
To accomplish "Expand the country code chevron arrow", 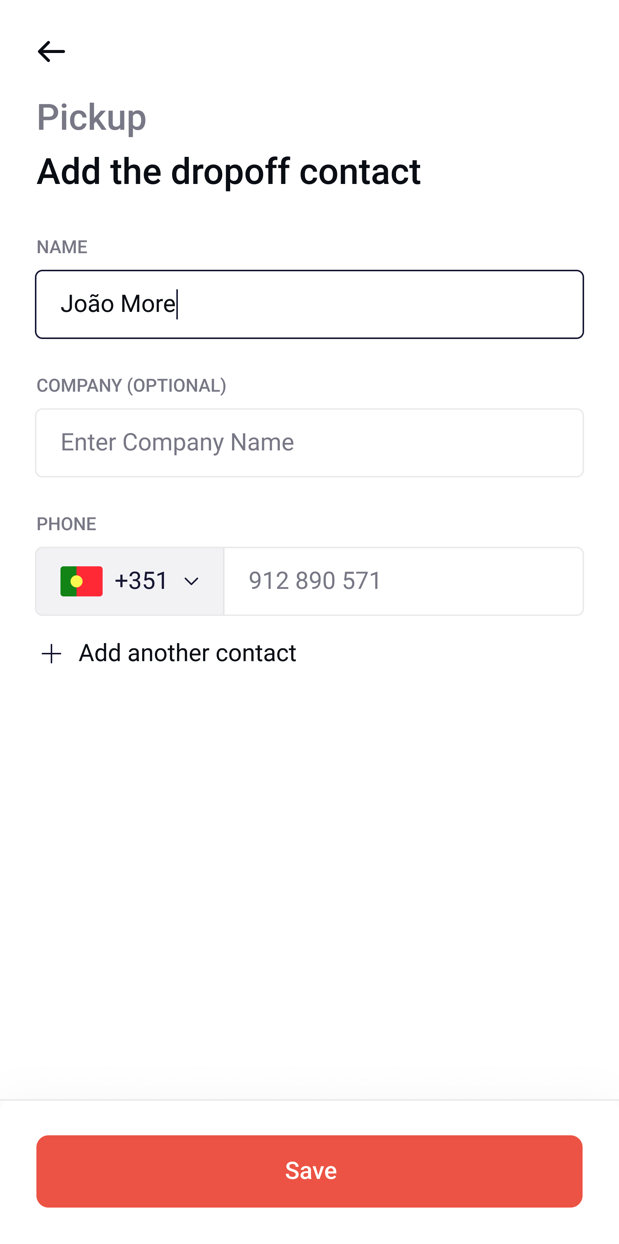I will [191, 581].
